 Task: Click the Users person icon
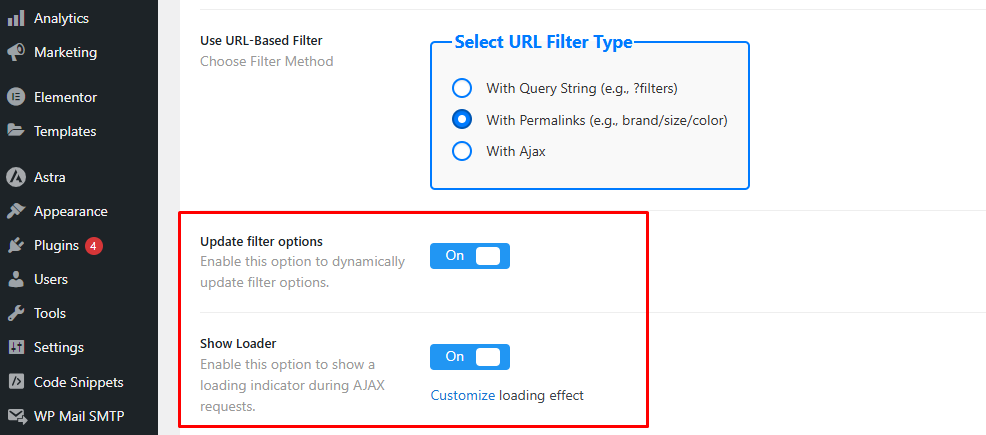point(16,279)
